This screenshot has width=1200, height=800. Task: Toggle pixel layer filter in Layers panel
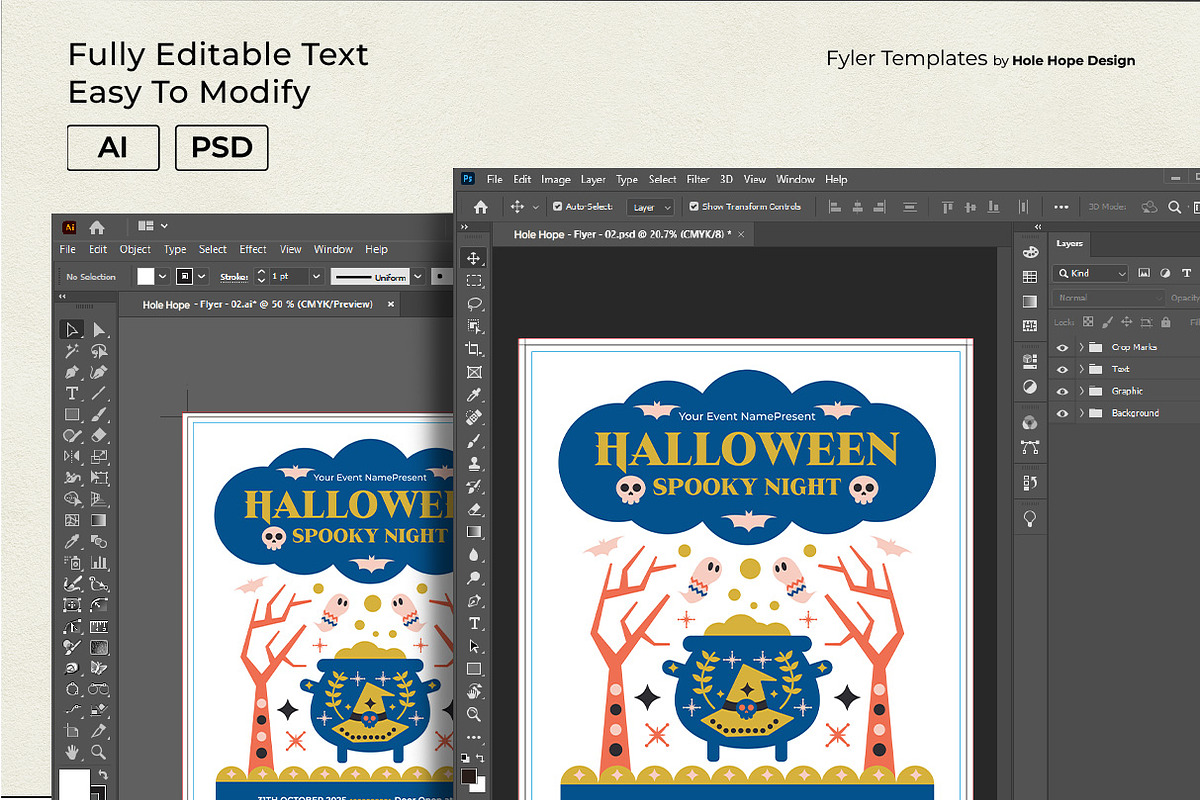1143,273
